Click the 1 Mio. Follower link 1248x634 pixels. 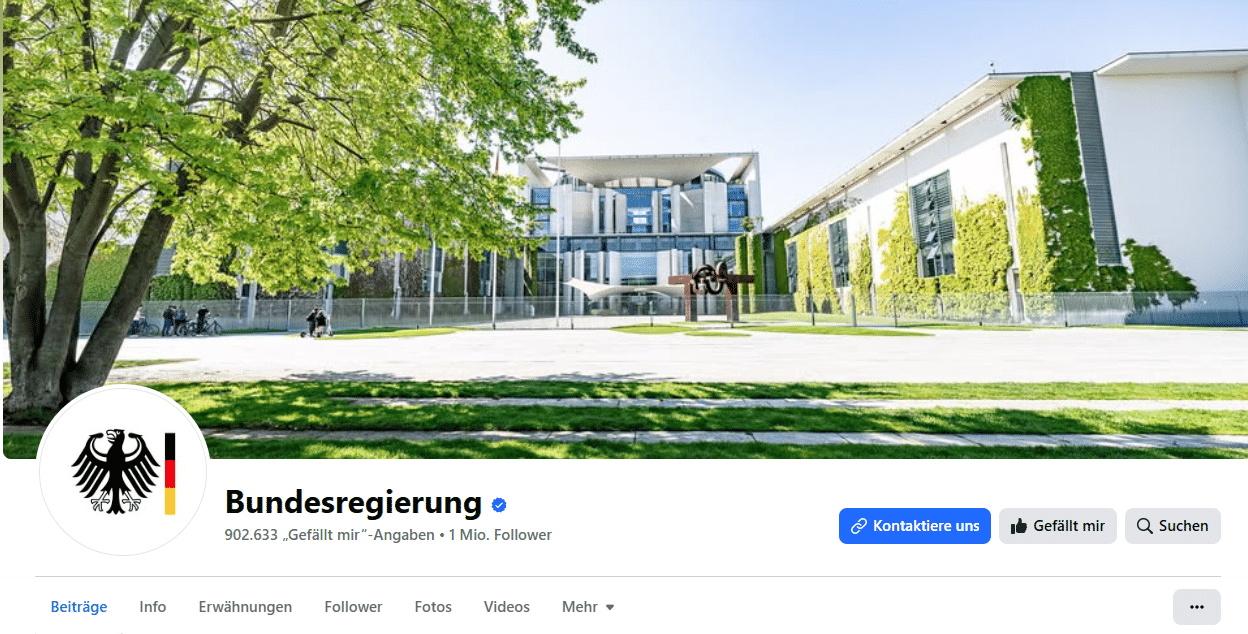[x=500, y=535]
